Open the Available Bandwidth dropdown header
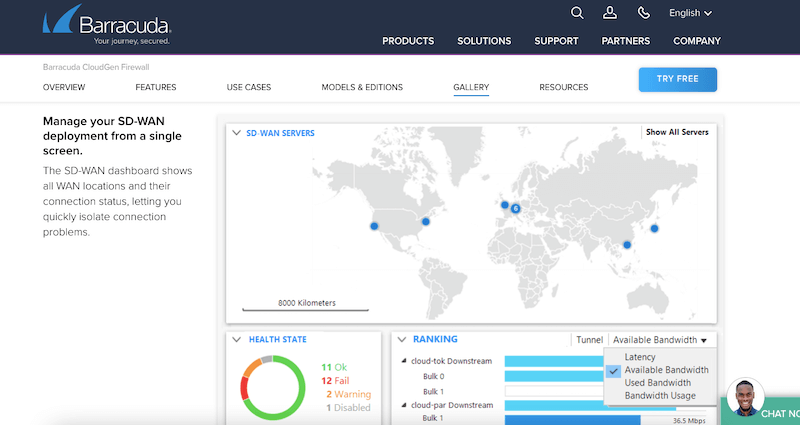The image size is (800, 425). (x=660, y=340)
